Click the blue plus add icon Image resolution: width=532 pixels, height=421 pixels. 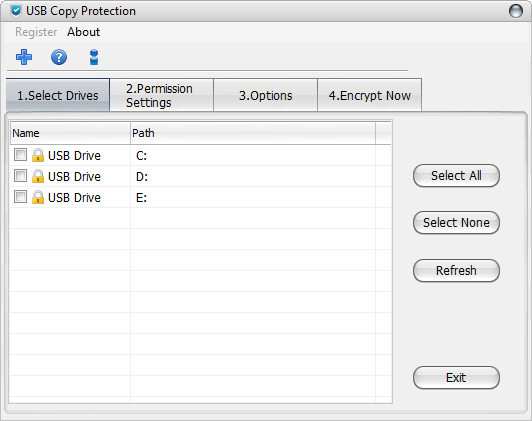24,57
